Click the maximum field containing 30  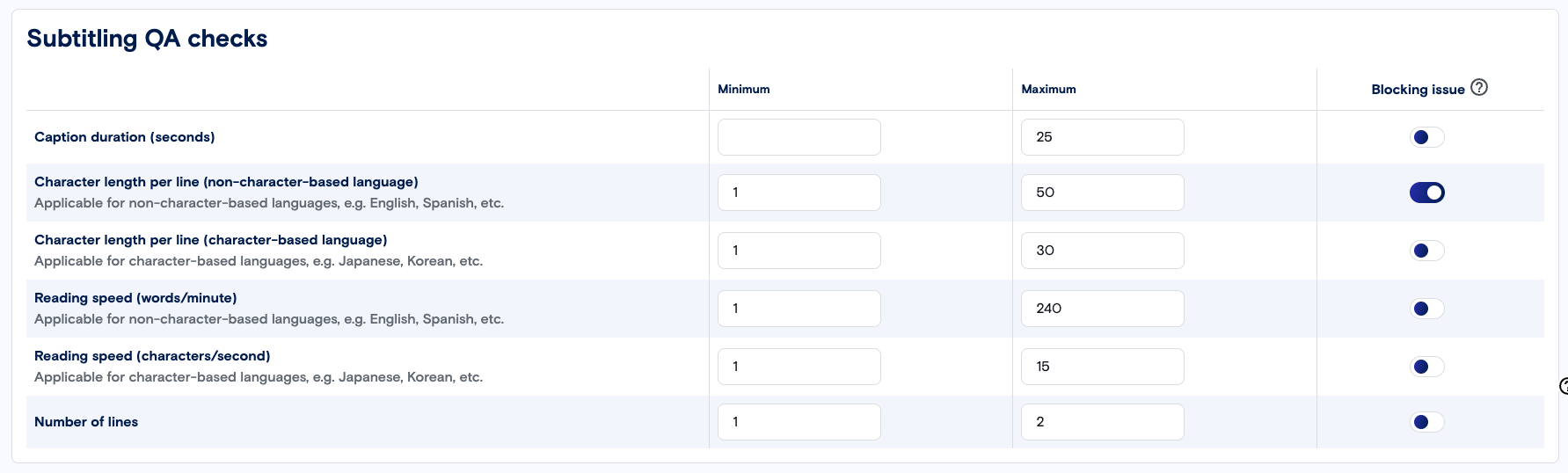click(x=1102, y=251)
